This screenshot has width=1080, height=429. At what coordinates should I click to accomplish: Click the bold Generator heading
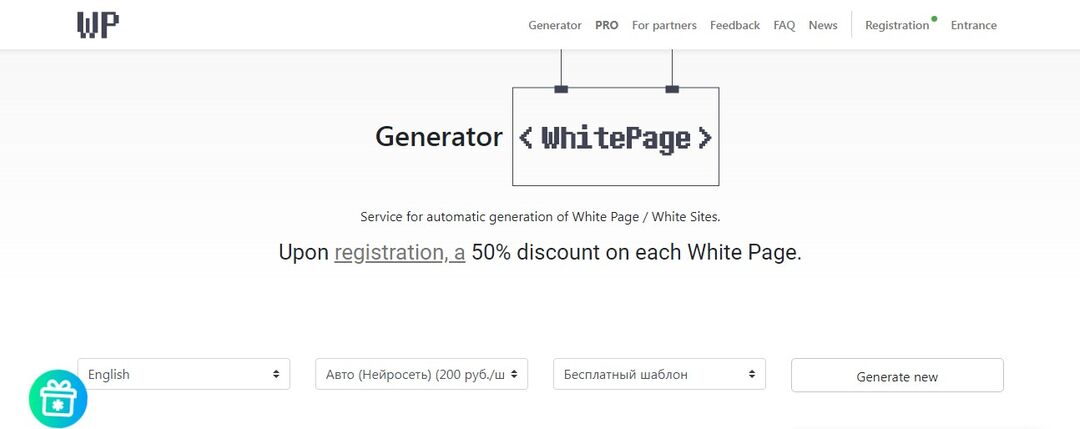[439, 137]
